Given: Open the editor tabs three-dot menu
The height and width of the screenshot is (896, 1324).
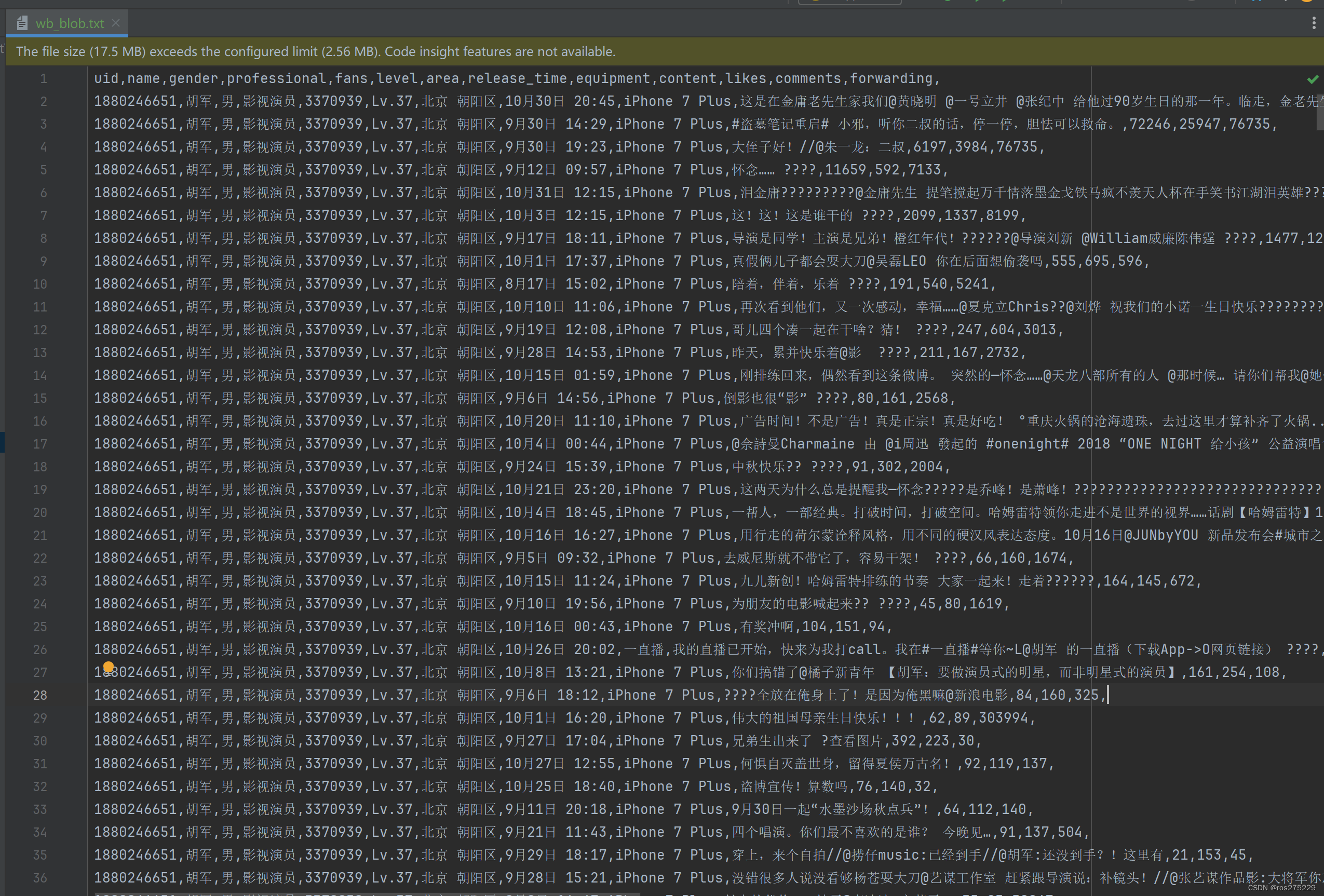Looking at the screenshot, I should click(1313, 23).
